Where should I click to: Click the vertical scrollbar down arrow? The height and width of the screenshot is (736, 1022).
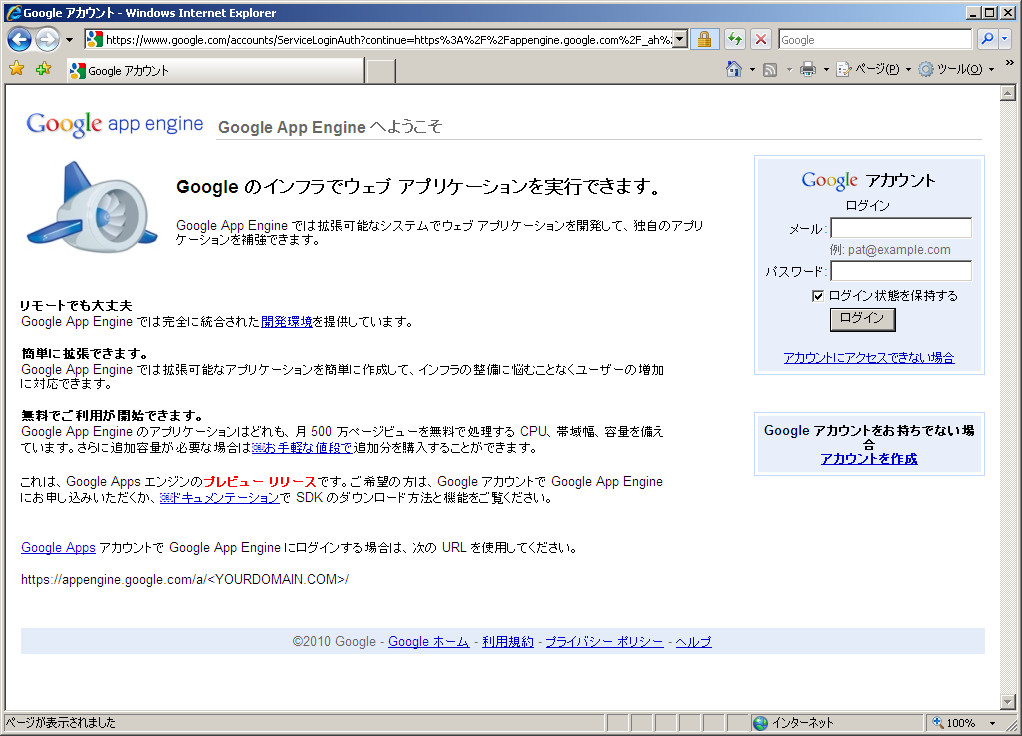1008,701
